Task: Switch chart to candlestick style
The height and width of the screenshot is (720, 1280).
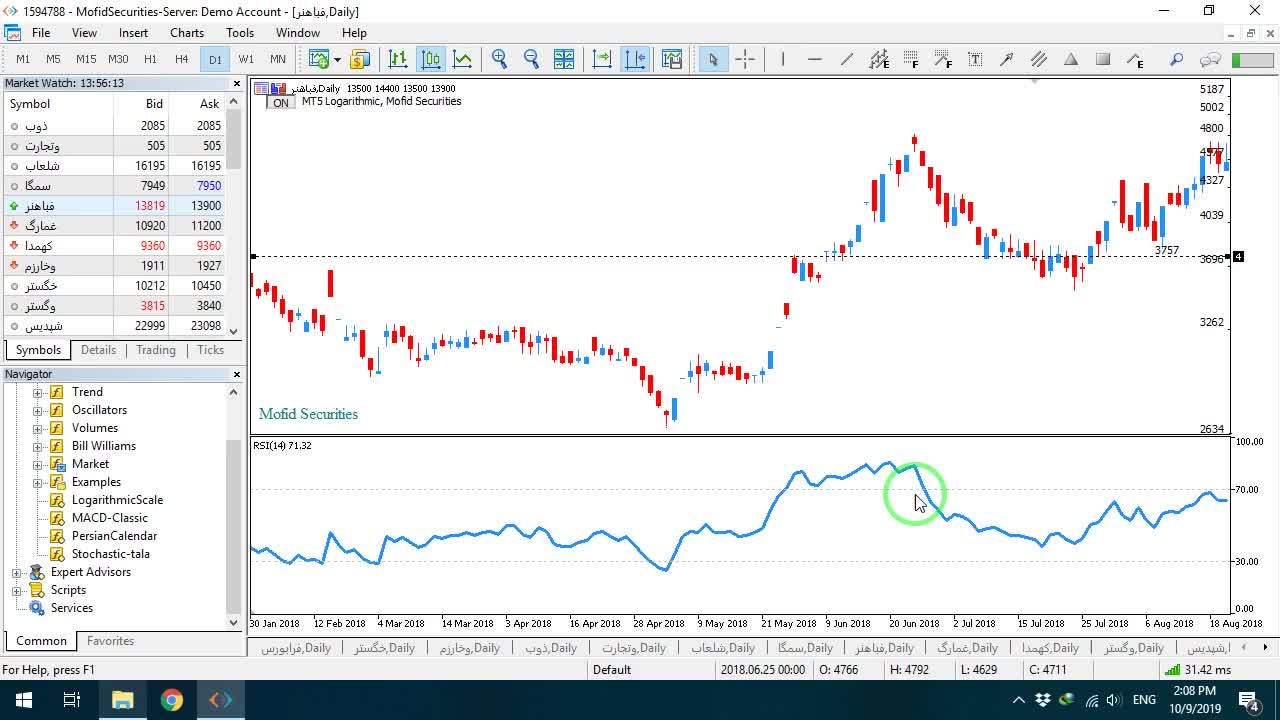Action: [431, 60]
